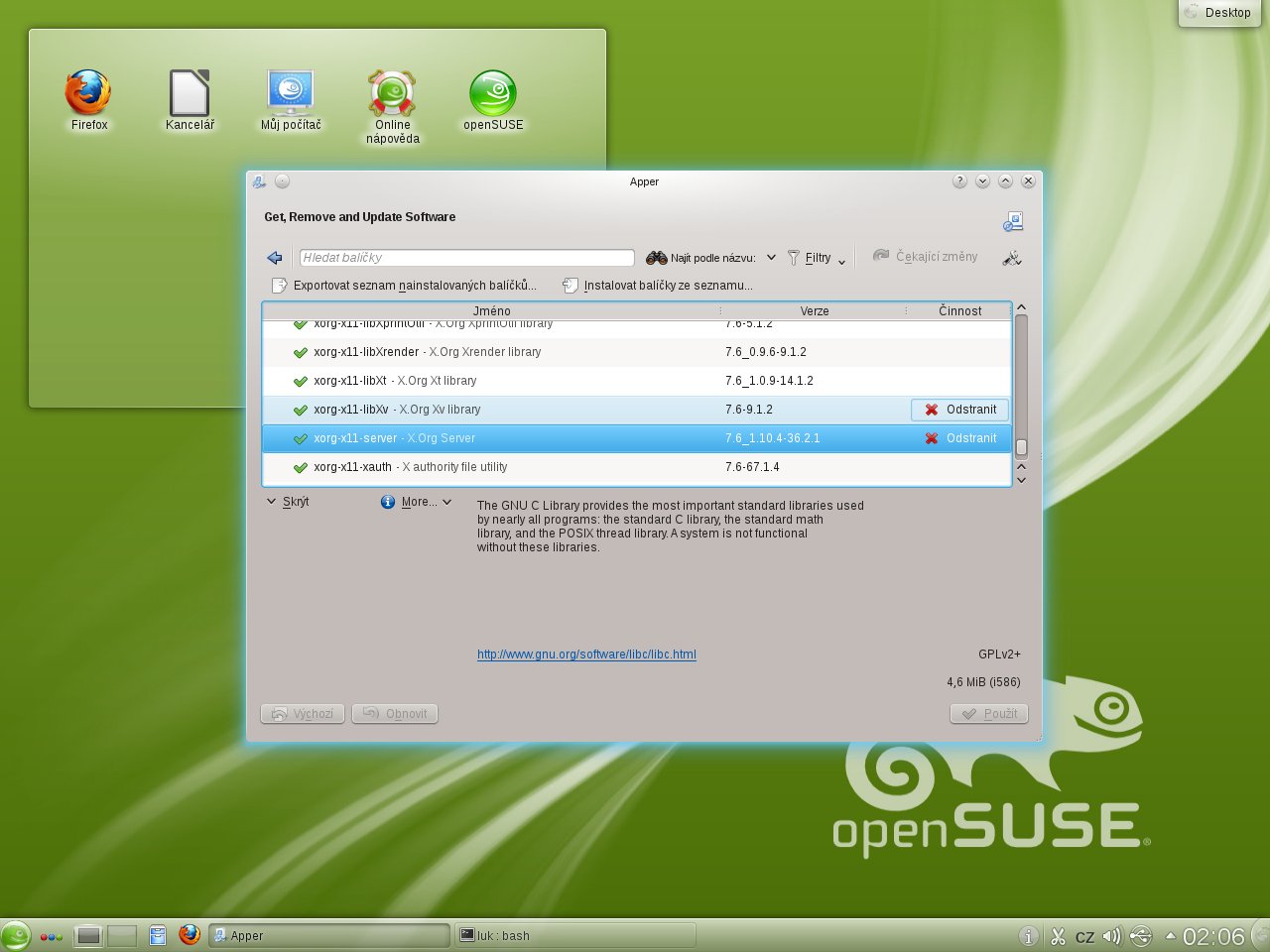
Task: Open openSUSE kickoff launcher menu
Action: click(16, 936)
